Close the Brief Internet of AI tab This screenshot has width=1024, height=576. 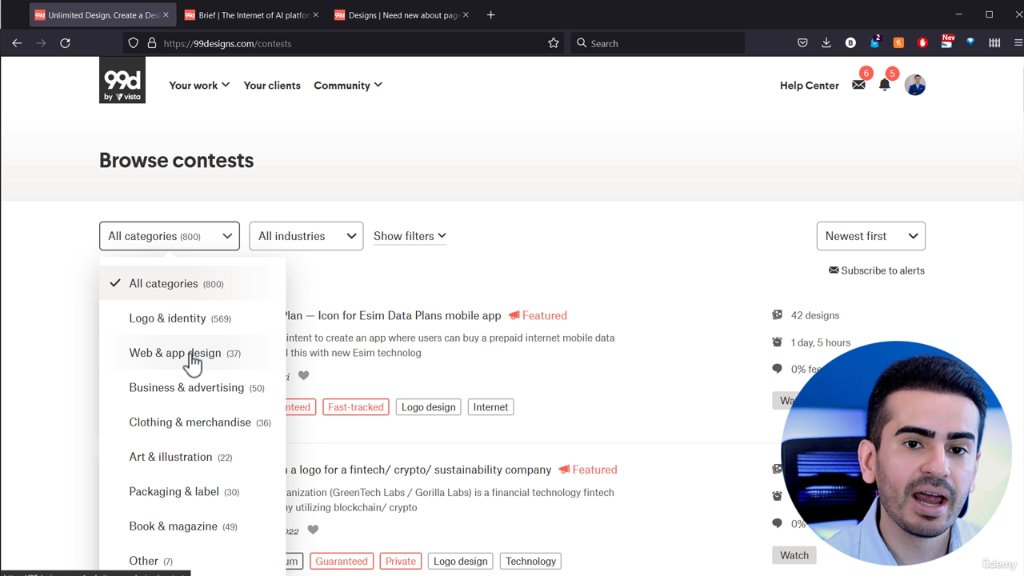[x=315, y=14]
